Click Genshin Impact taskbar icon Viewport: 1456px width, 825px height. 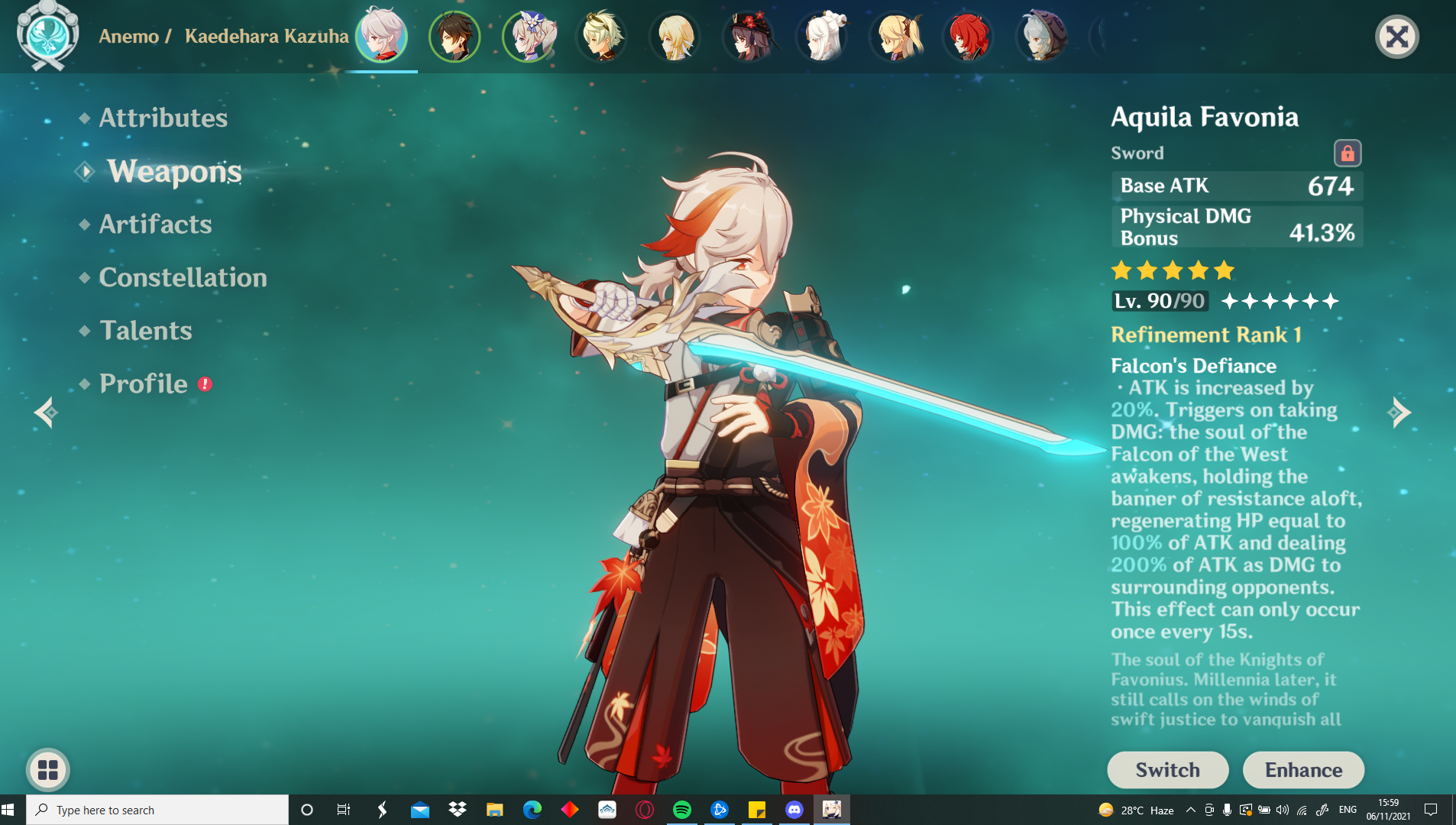coord(831,810)
